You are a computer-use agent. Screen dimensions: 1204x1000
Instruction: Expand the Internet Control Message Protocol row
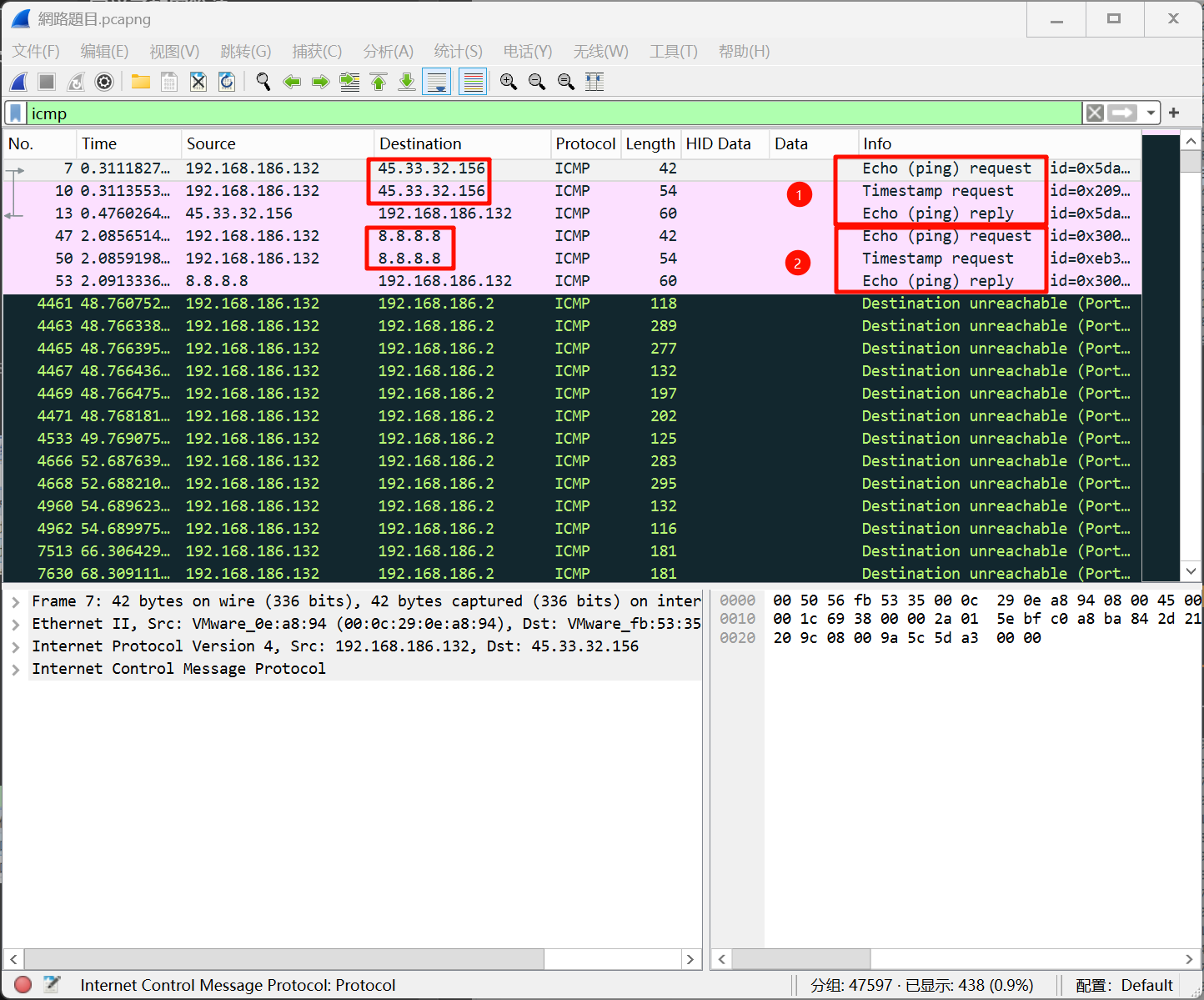tap(16, 669)
